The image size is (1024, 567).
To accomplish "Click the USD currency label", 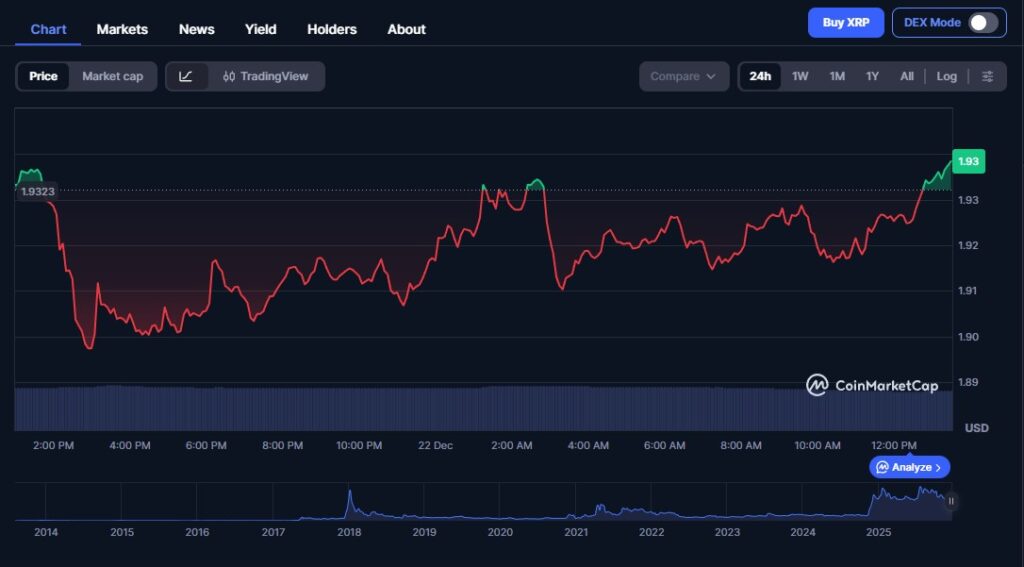I will click(976, 429).
